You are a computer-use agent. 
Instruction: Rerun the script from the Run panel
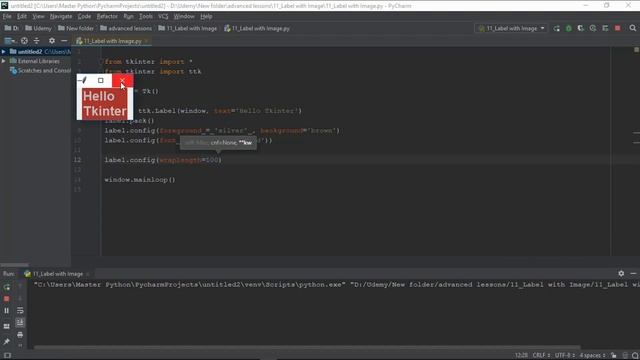(x=7, y=287)
